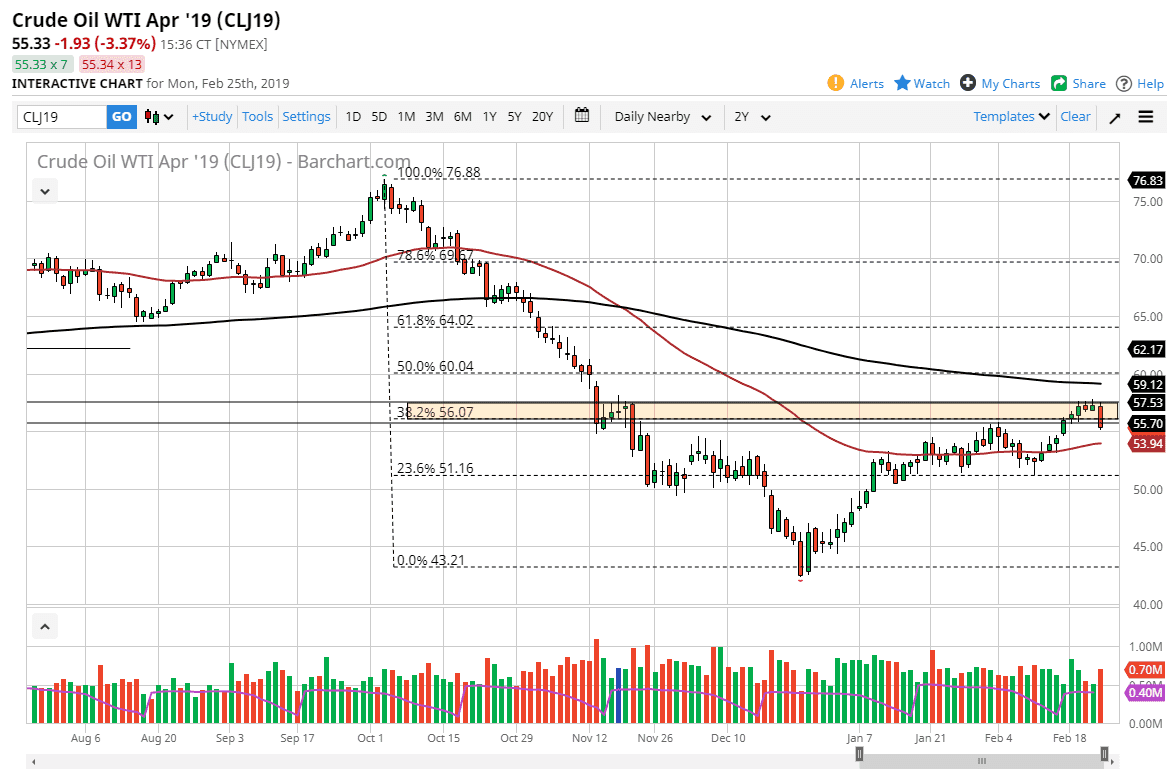Open the hamburger chart menu icon
Viewport: 1171px width, 770px height.
coord(1145,117)
